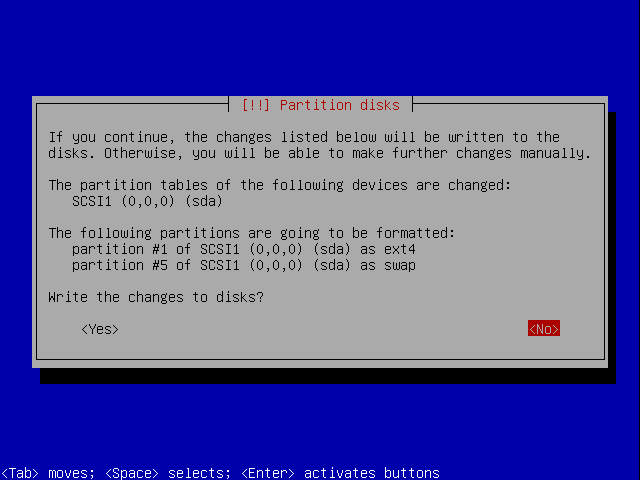Confirm writing changes with the Yes button
640x480 pixels.
100,329
